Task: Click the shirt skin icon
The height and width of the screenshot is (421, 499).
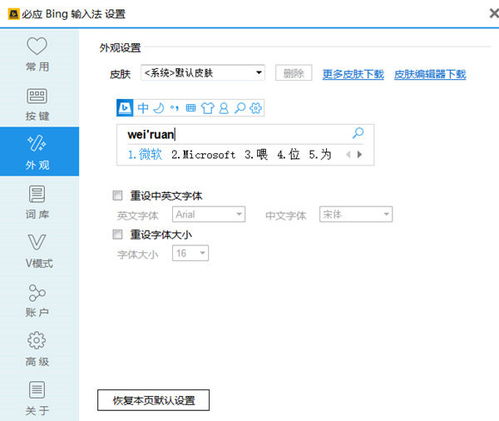Action: [207, 108]
